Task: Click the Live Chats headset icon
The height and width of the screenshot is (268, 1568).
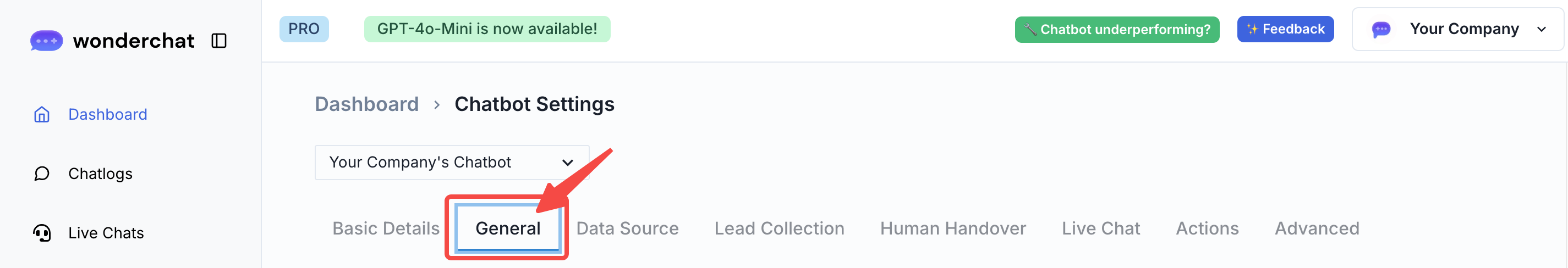Action: [41, 233]
